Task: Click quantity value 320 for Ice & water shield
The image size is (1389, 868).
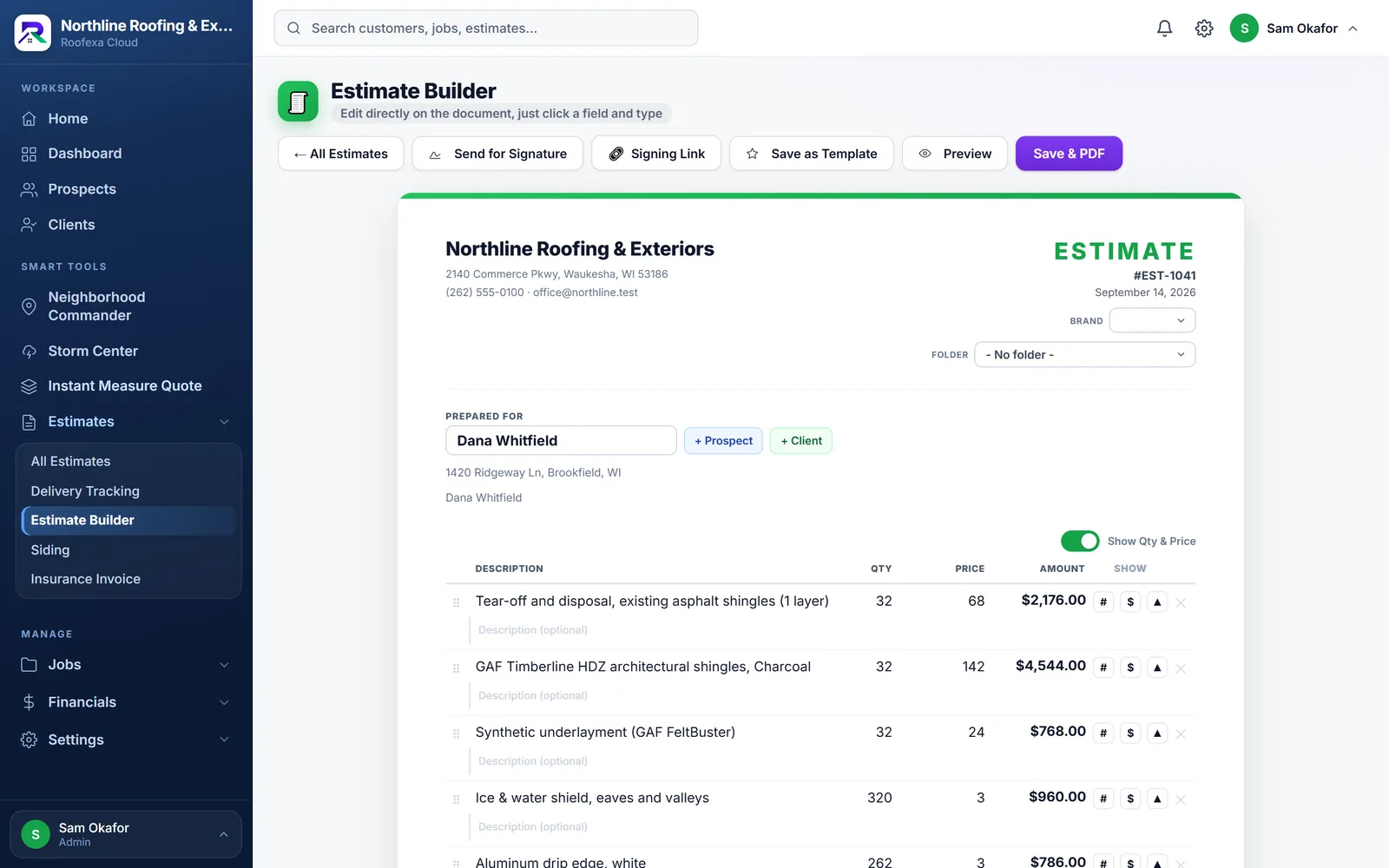Action: click(x=879, y=798)
